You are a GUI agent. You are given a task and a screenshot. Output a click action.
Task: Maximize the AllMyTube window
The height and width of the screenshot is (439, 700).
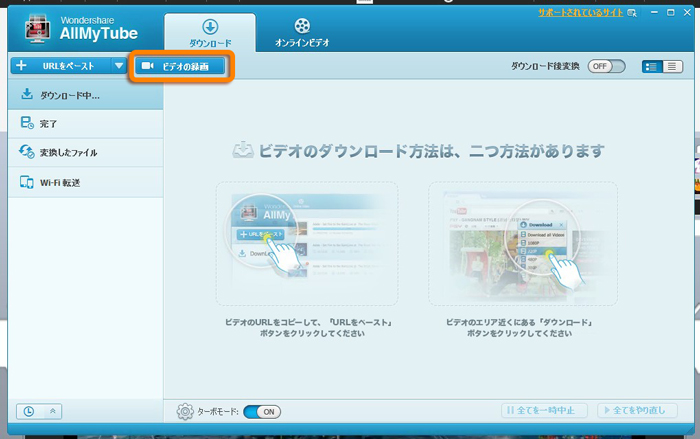[x=671, y=13]
